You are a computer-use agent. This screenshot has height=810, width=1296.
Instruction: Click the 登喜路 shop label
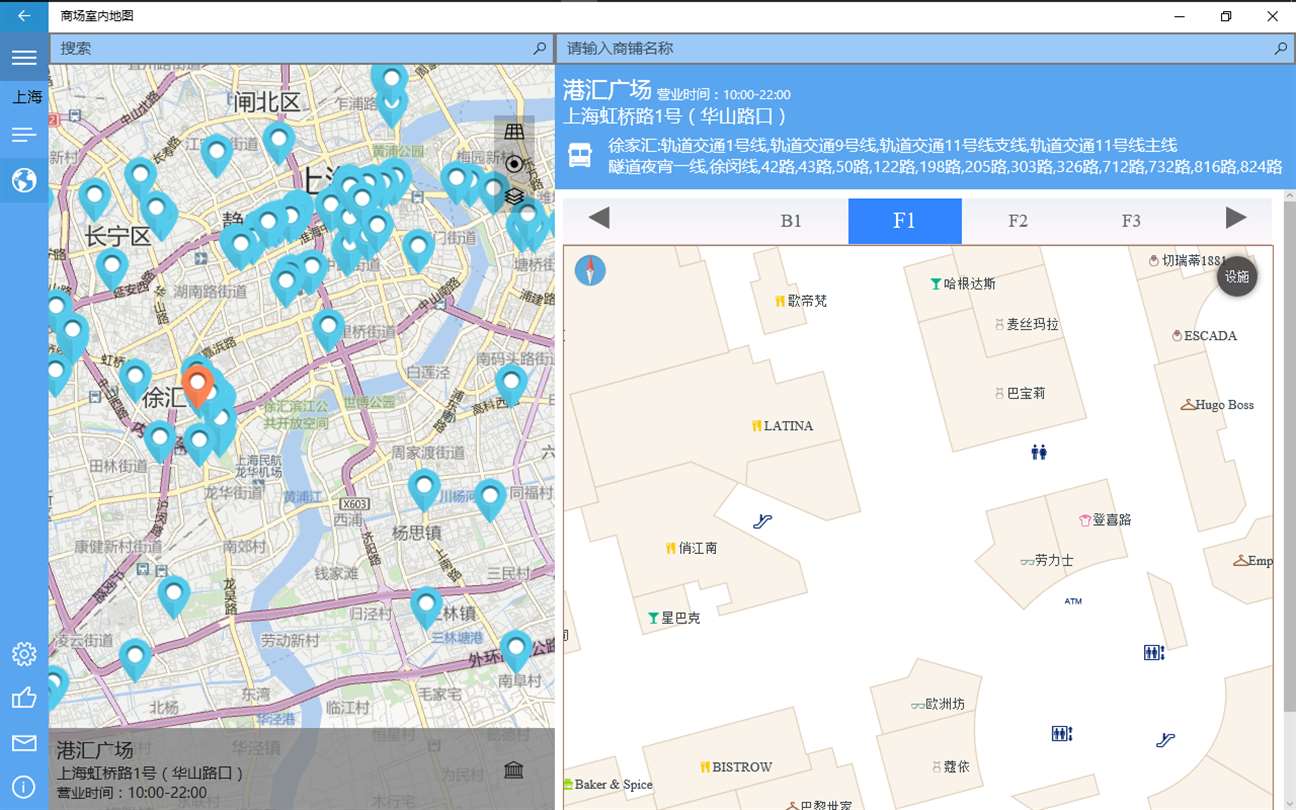coord(1105,520)
